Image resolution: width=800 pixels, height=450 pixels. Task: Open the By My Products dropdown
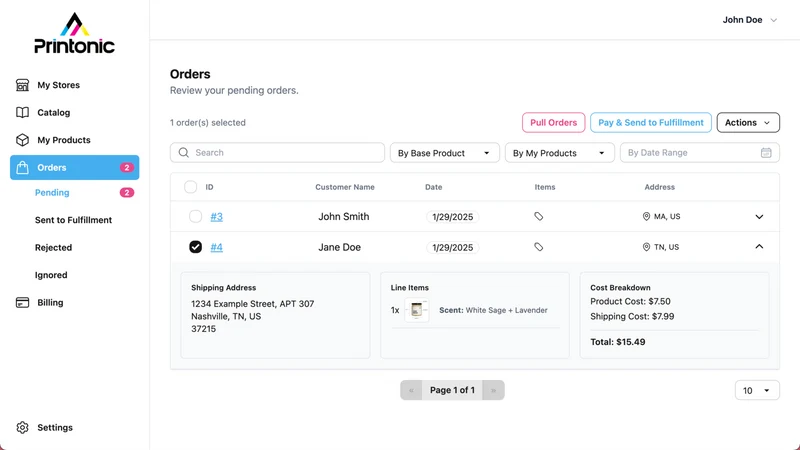[x=559, y=153]
